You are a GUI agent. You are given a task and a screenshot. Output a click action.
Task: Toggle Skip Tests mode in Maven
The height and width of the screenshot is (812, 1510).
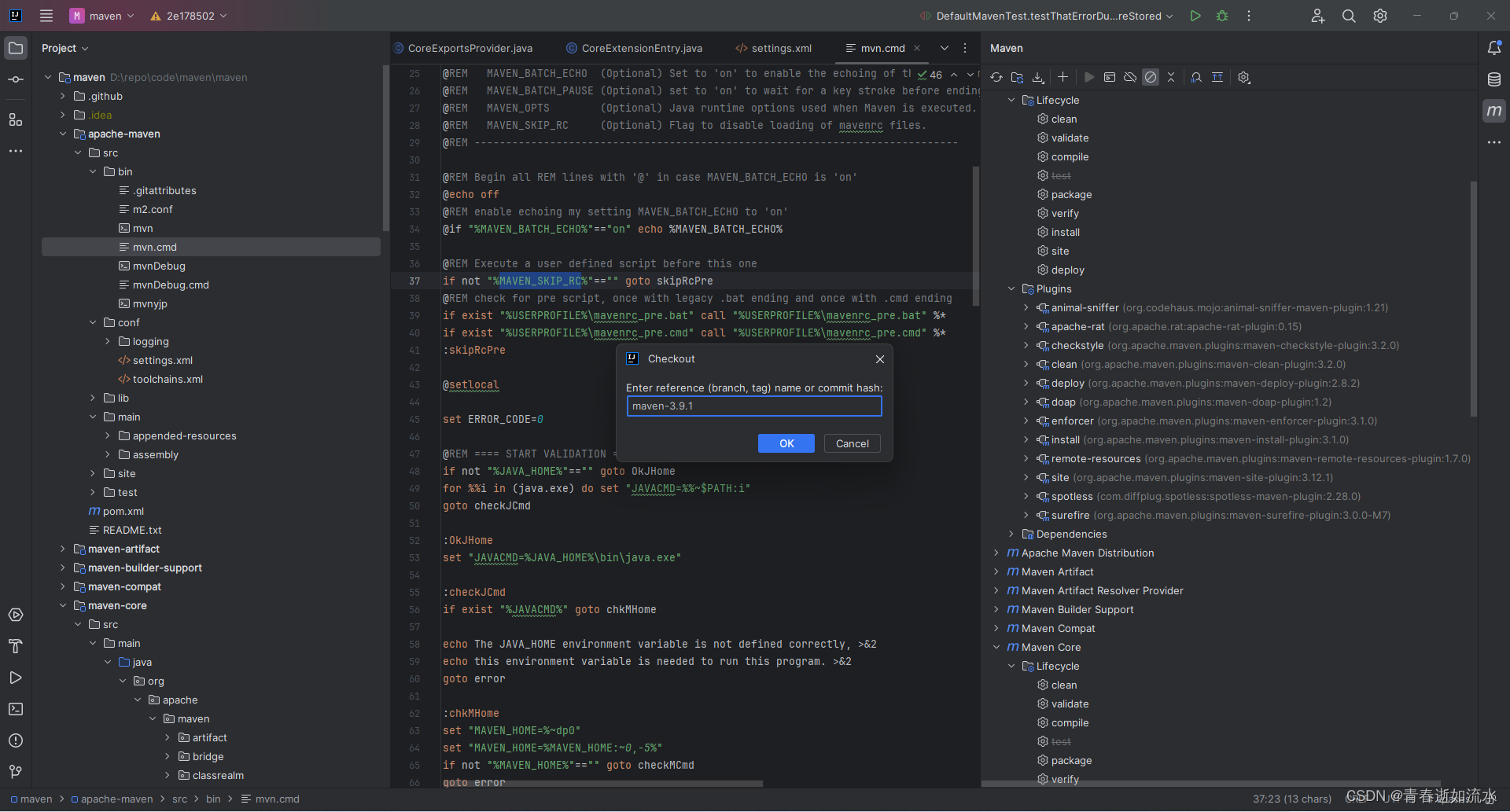(1151, 77)
